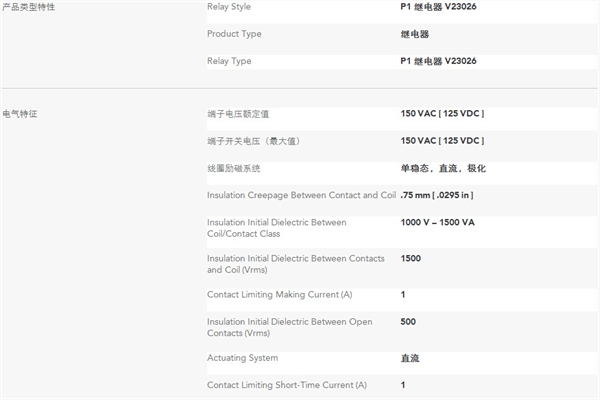Select the Actuating System label

coord(242,358)
